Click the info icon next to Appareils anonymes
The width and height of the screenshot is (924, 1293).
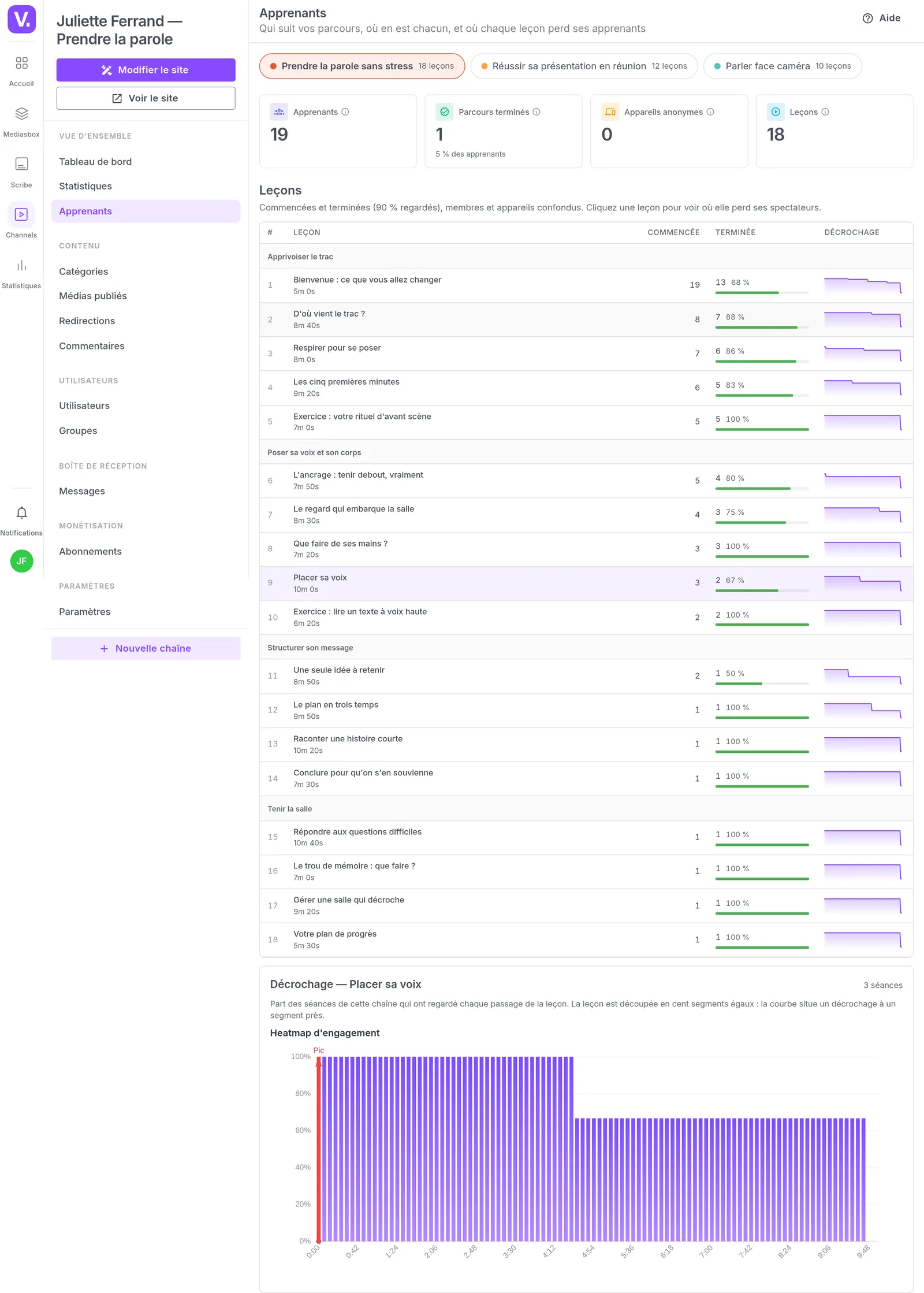710,112
